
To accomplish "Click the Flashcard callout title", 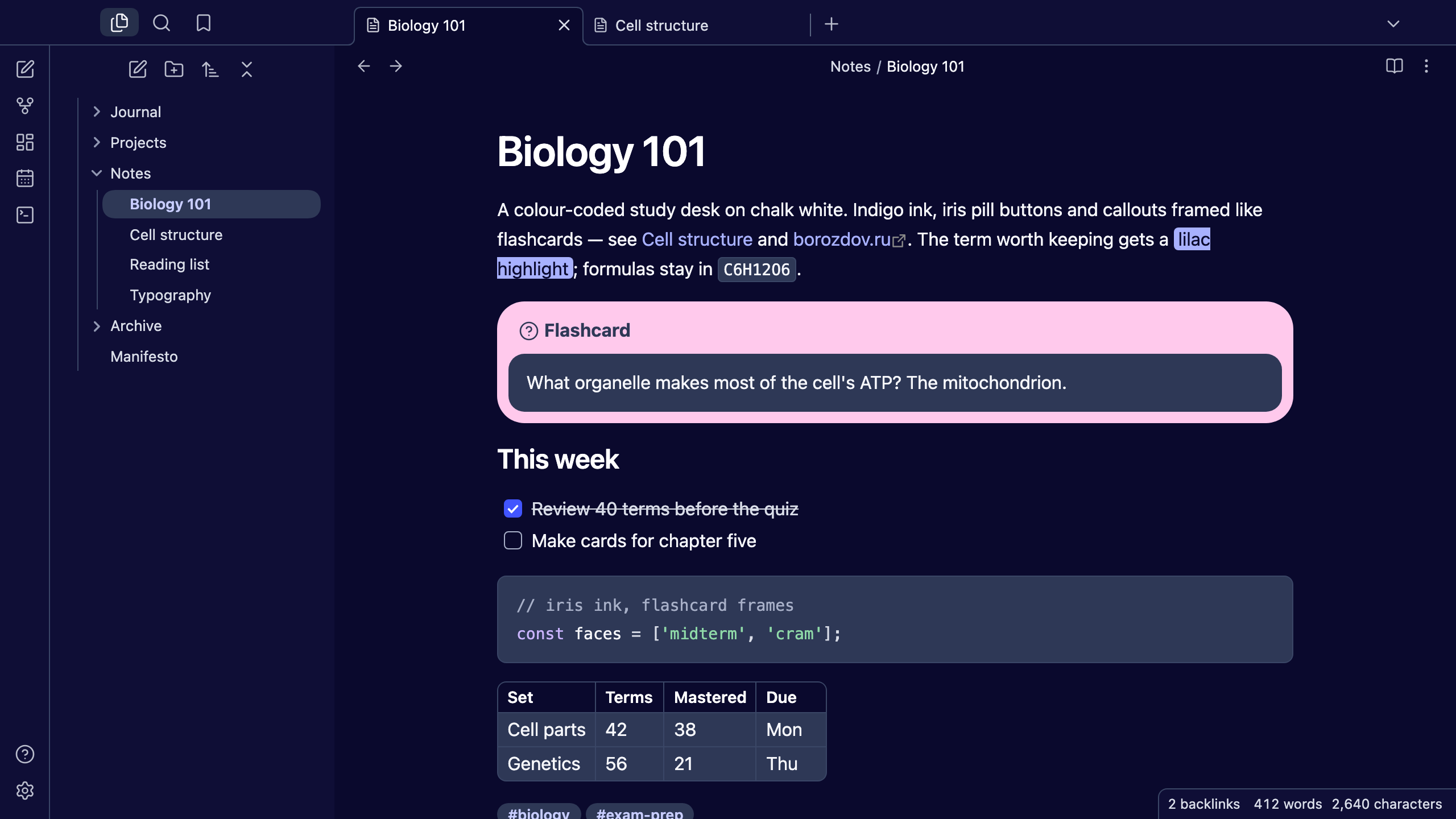I will [587, 330].
